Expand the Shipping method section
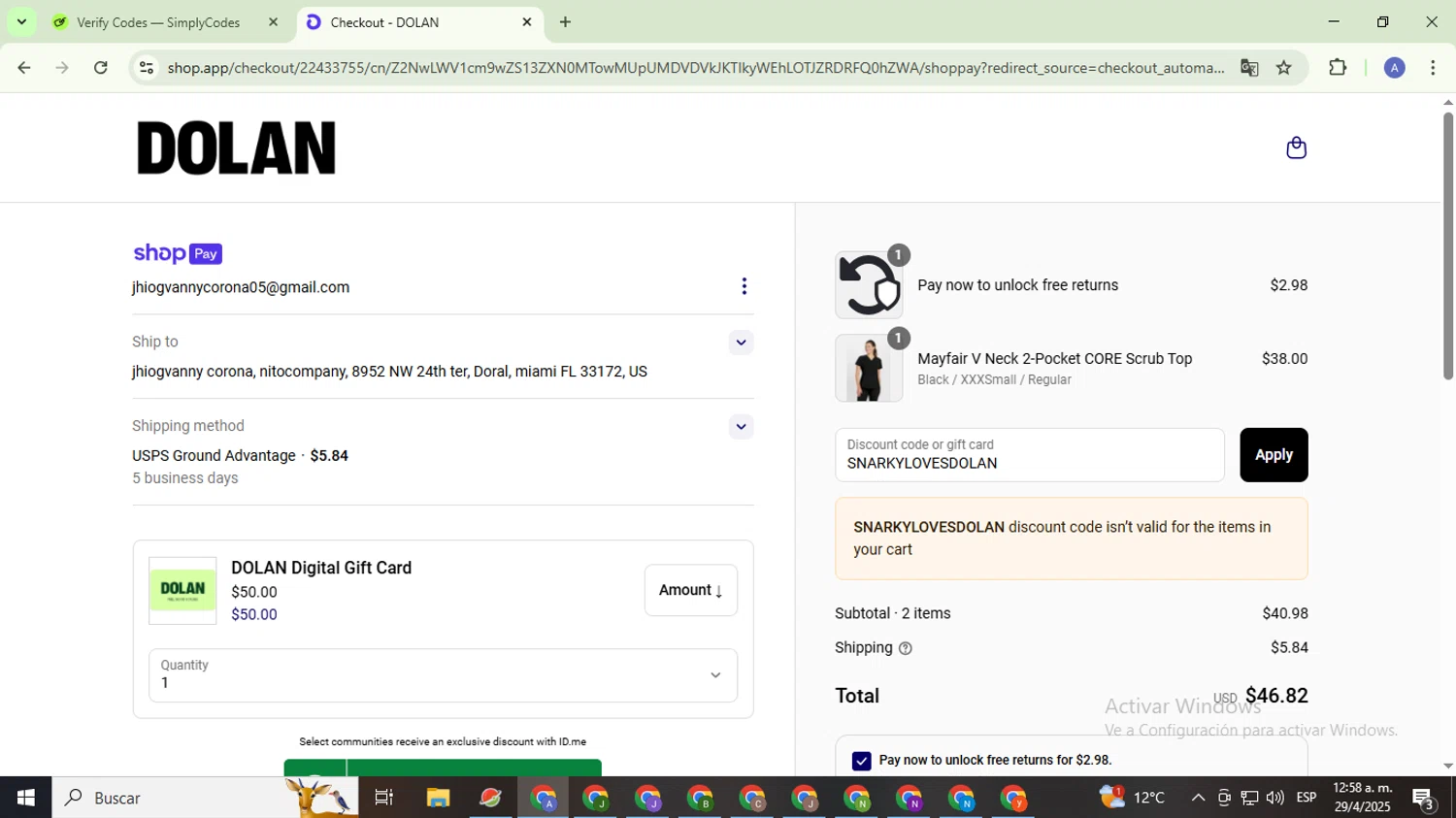 (x=741, y=427)
